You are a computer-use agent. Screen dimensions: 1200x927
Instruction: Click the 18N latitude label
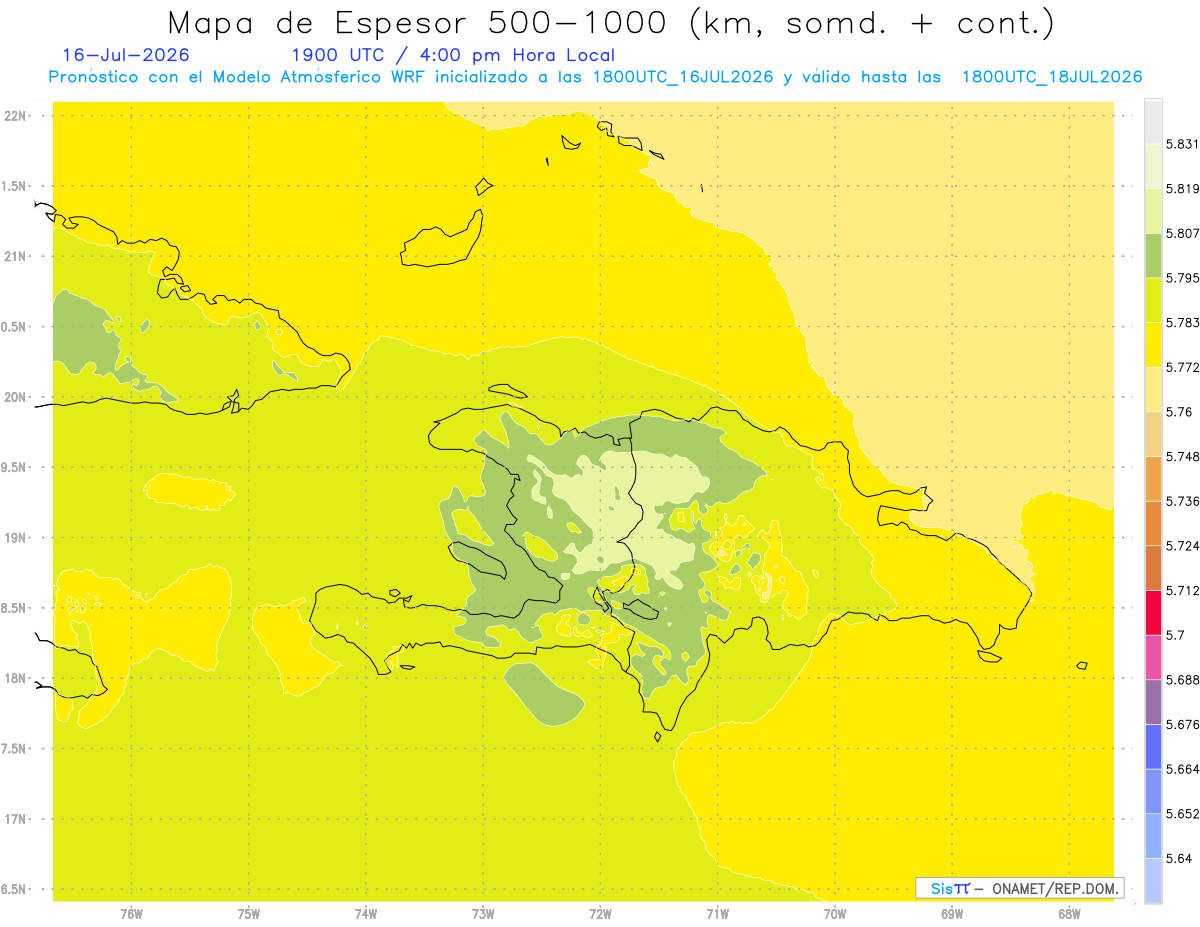(x=15, y=678)
